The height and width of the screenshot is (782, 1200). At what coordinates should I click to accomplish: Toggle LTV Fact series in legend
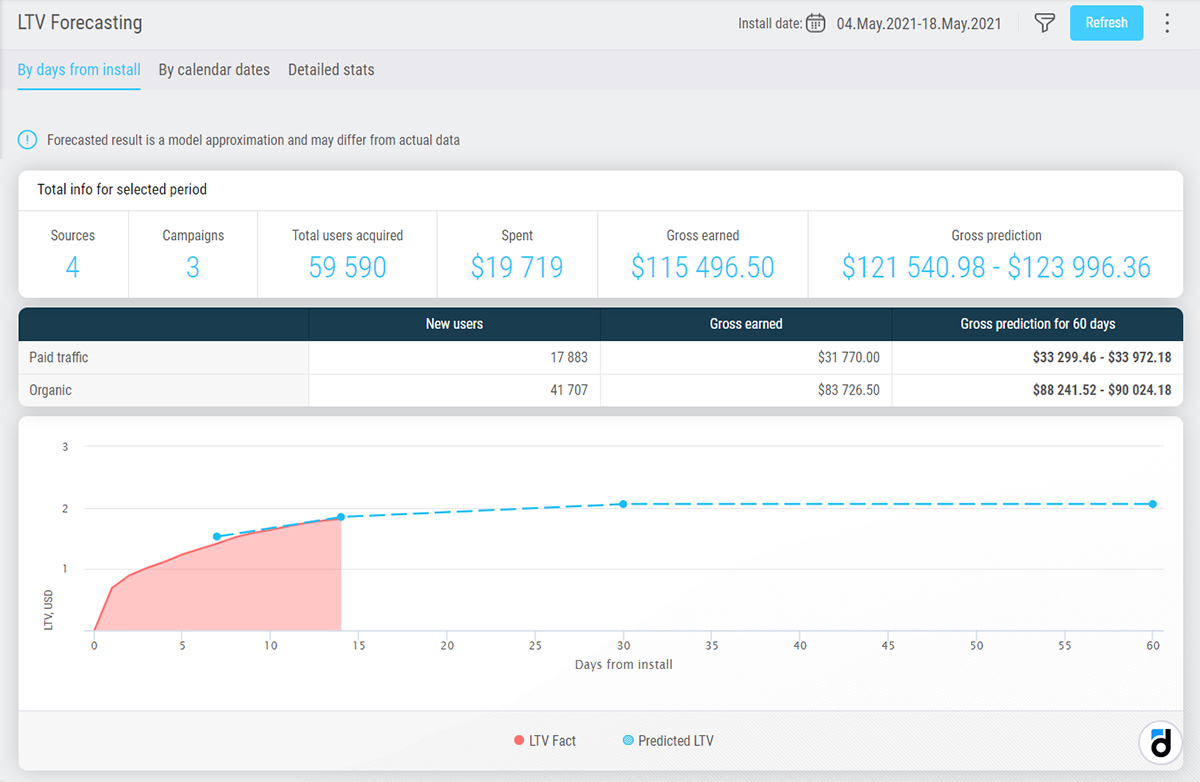pos(545,741)
